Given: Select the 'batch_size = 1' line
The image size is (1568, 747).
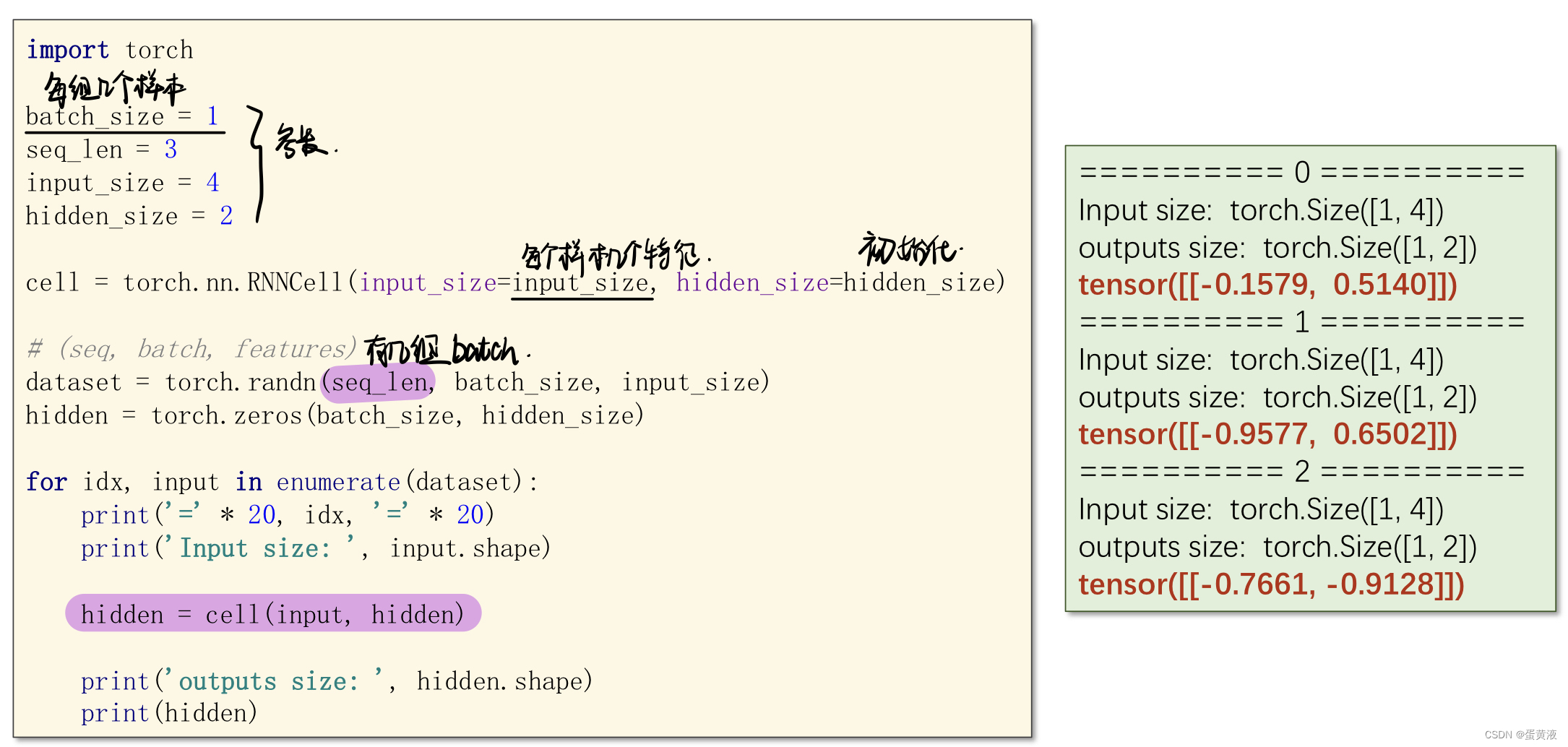Looking at the screenshot, I should click(x=122, y=116).
